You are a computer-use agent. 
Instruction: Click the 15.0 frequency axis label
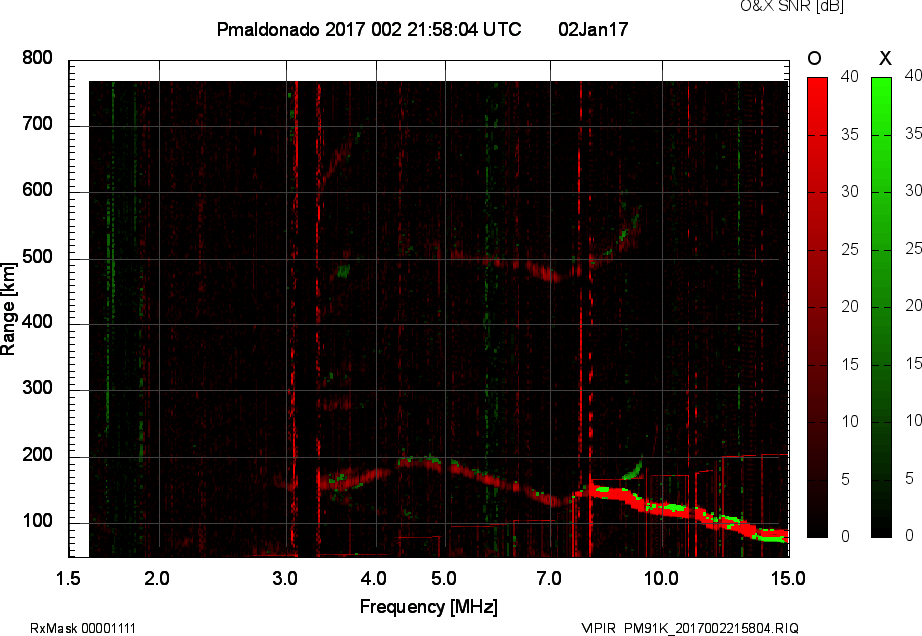coord(788,578)
